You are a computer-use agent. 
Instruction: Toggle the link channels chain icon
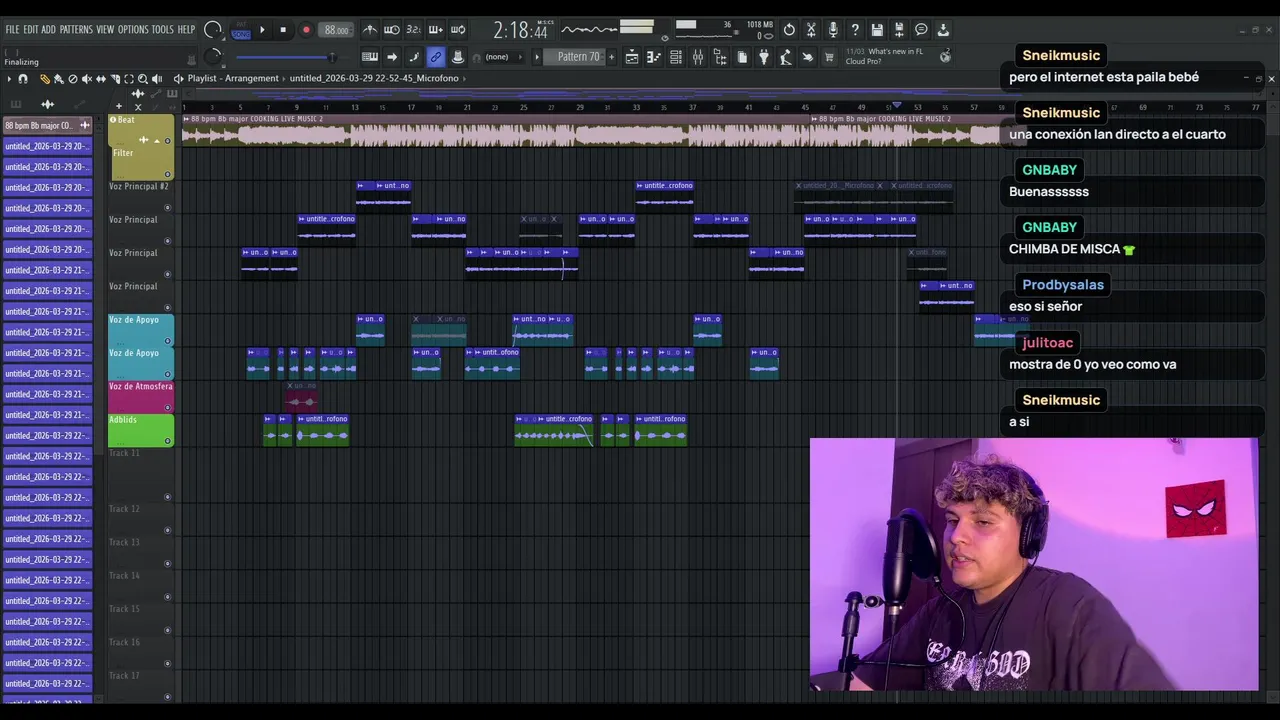coord(435,57)
